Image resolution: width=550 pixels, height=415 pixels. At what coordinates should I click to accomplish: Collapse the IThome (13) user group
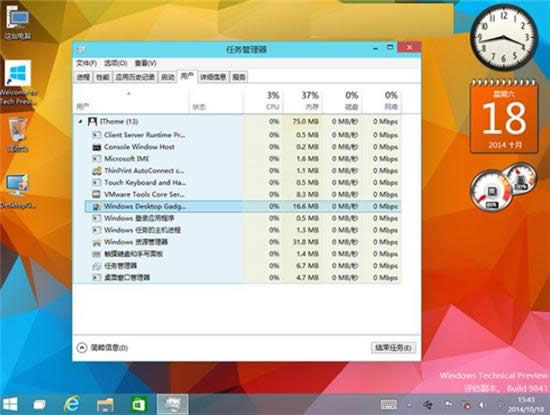click(80, 122)
